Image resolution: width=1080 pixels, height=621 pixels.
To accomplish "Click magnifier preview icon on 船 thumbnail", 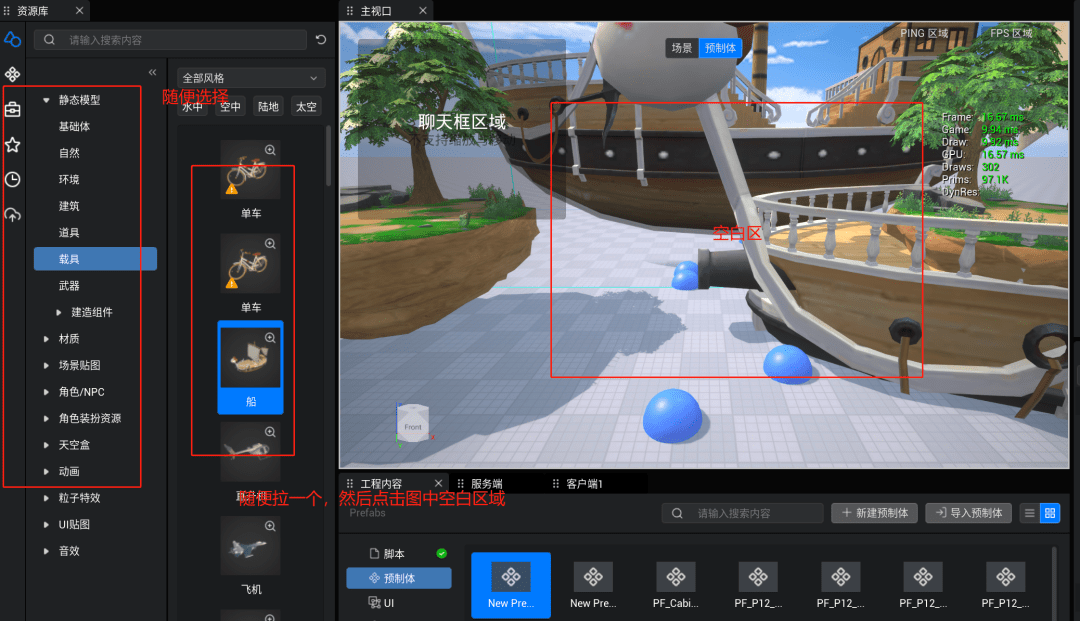I will tap(271, 338).
